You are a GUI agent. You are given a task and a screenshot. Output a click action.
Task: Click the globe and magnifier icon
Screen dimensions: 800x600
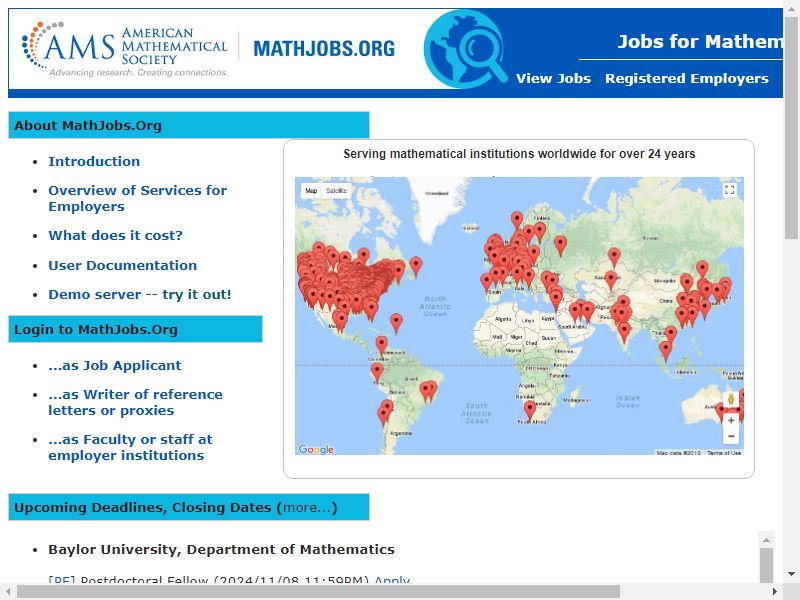point(465,49)
